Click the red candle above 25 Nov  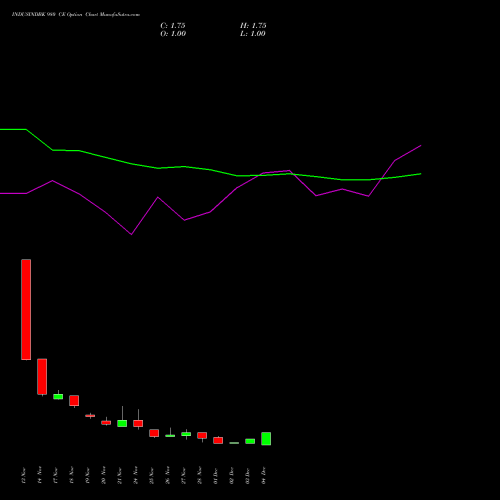[x=154, y=433]
